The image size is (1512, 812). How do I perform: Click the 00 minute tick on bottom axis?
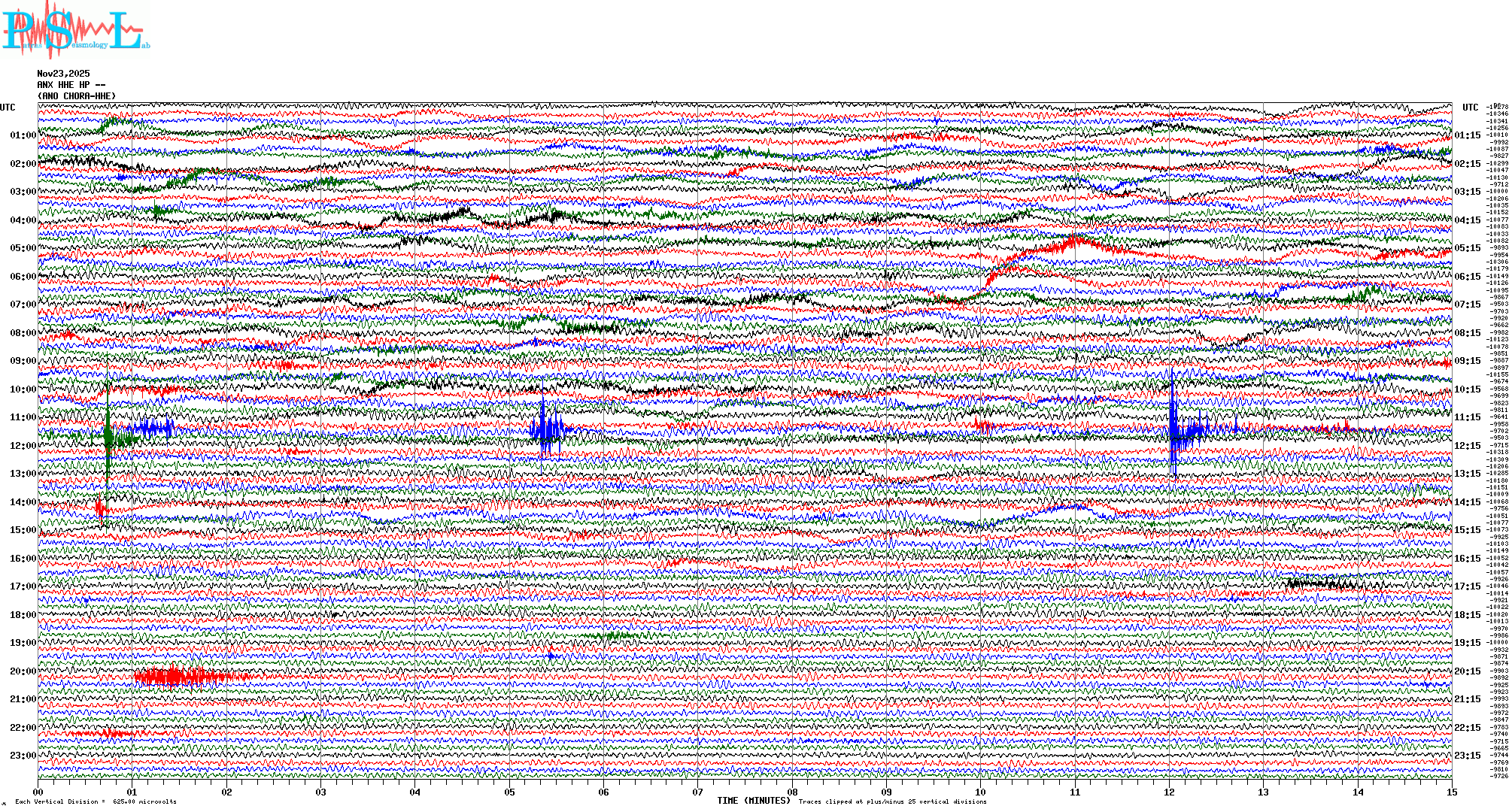38,792
